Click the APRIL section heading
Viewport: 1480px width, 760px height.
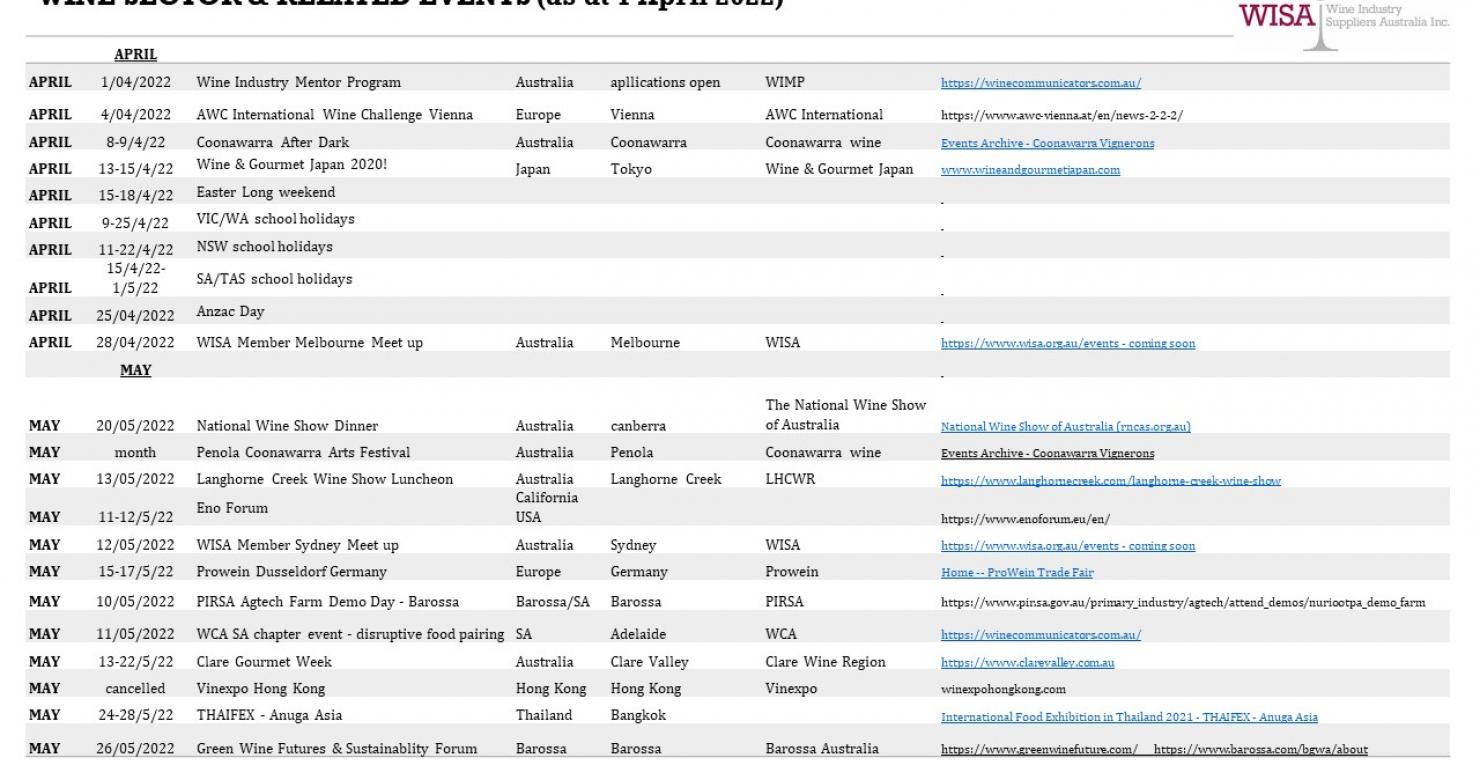pos(135,55)
